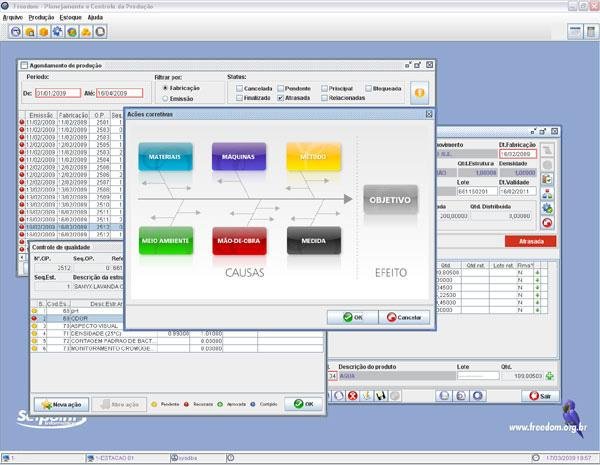Select the yellow MÉTODO cause box
This screenshot has height=465, width=600.
313,157
